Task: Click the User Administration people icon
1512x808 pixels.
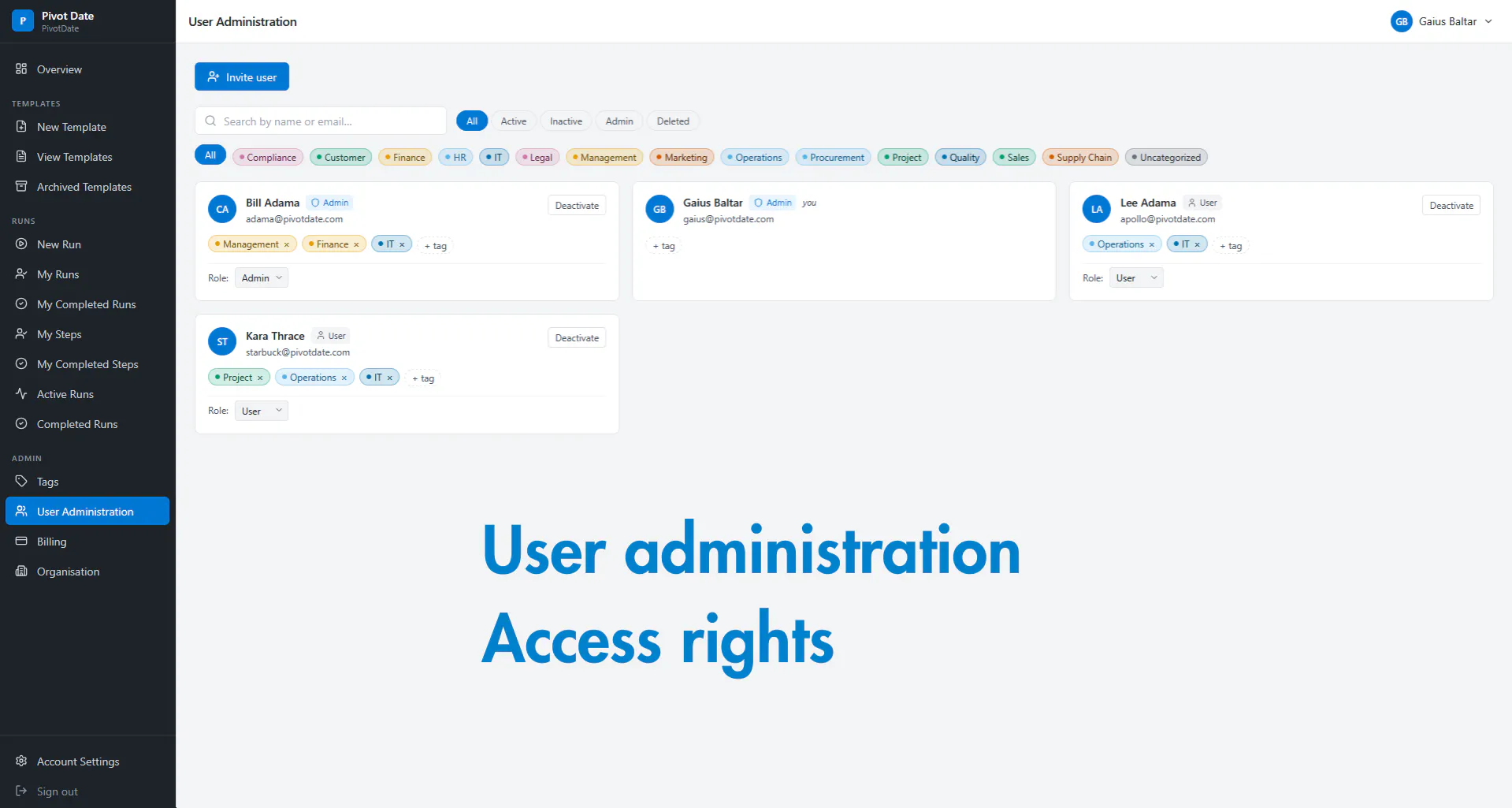Action: (21, 511)
